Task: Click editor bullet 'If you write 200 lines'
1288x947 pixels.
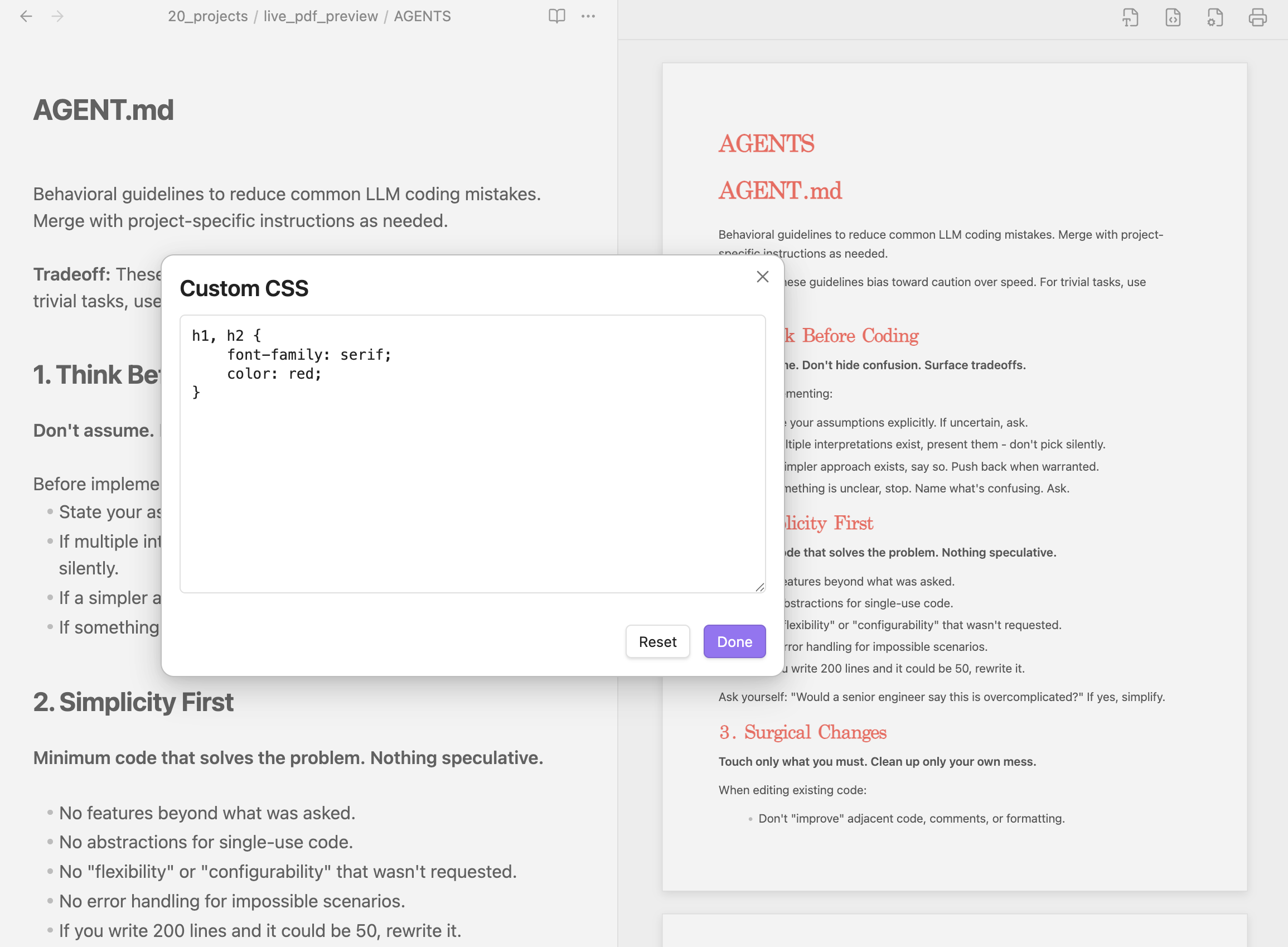Action: click(259, 930)
